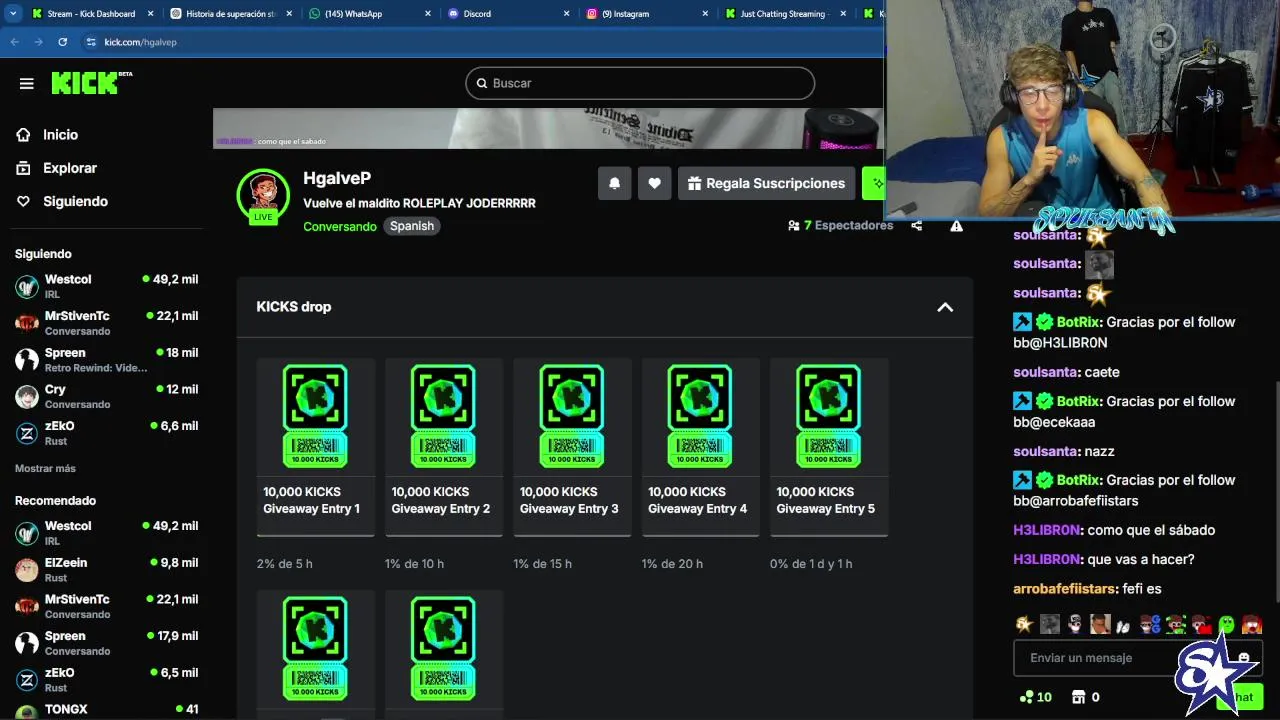The height and width of the screenshot is (720, 1280).
Task: Click soulsanta username in caete message
Action: (x=1046, y=372)
